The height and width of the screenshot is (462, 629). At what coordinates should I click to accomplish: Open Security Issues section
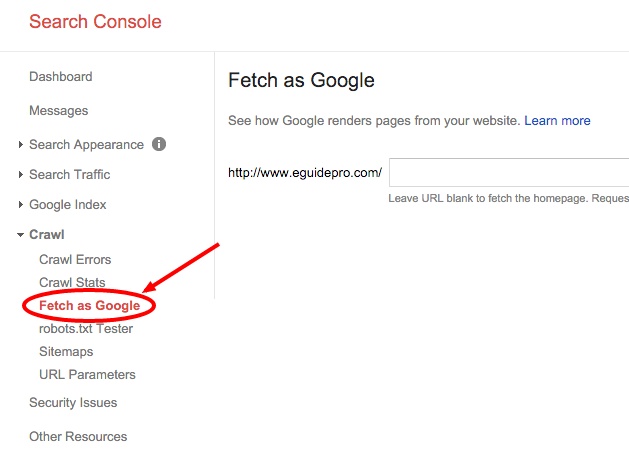[x=73, y=403]
